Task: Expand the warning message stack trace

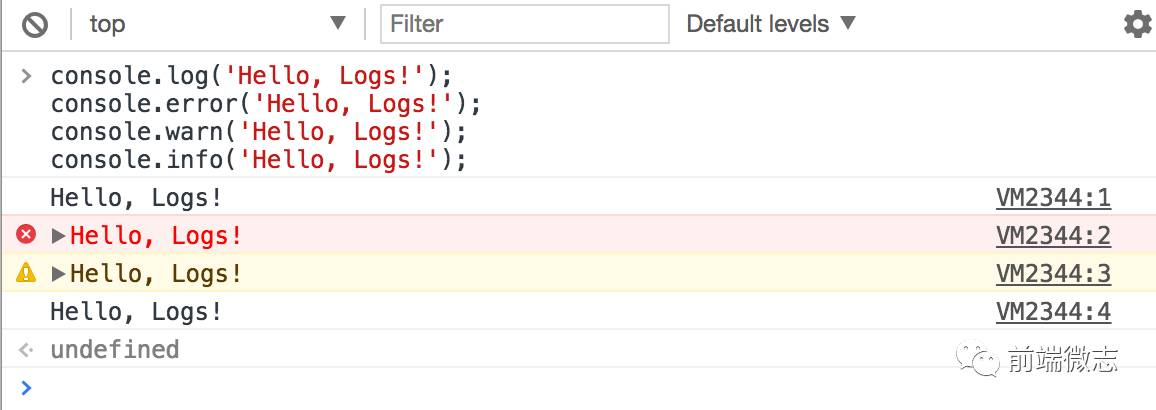Action: 58,274
